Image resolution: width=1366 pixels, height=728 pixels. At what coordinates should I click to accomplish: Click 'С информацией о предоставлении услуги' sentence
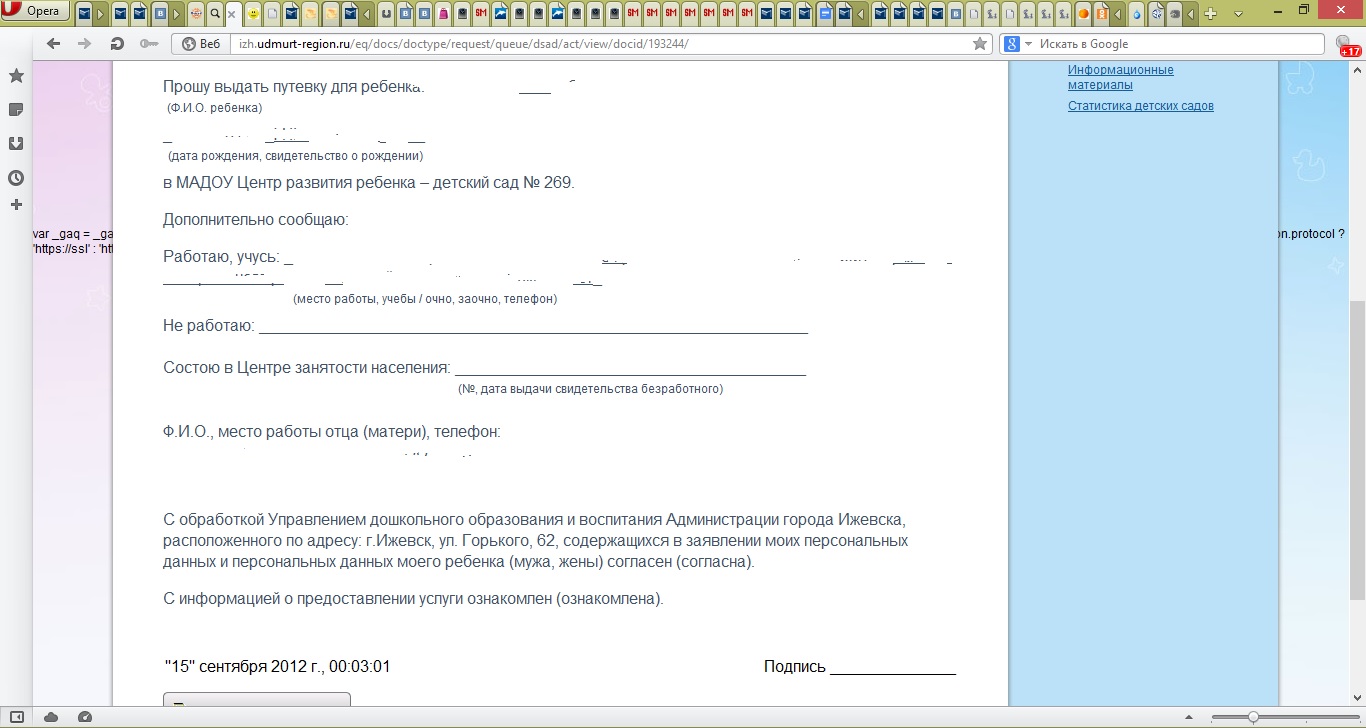pyautogui.click(x=413, y=599)
